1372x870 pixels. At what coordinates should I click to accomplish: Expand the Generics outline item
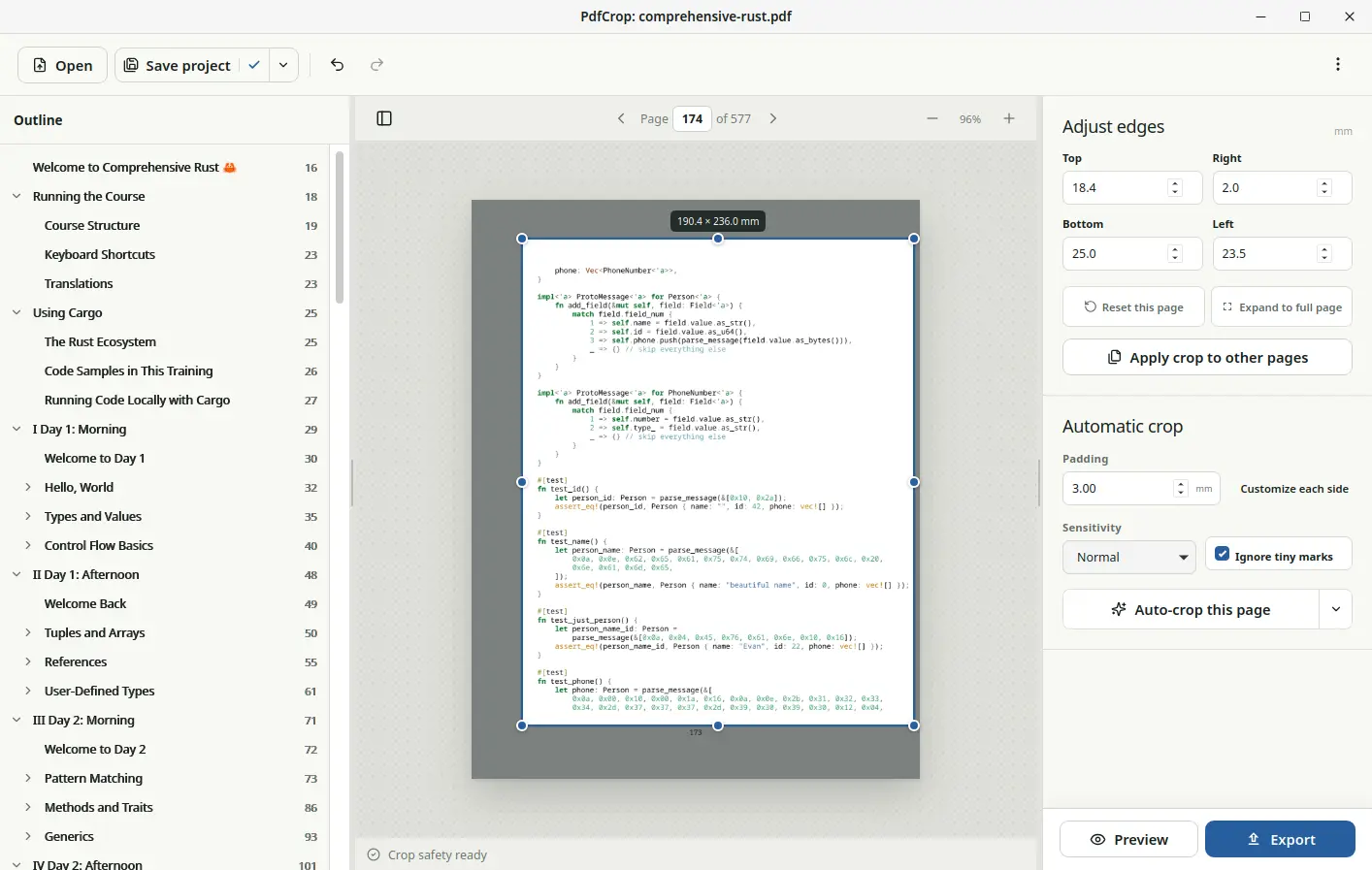pos(28,836)
